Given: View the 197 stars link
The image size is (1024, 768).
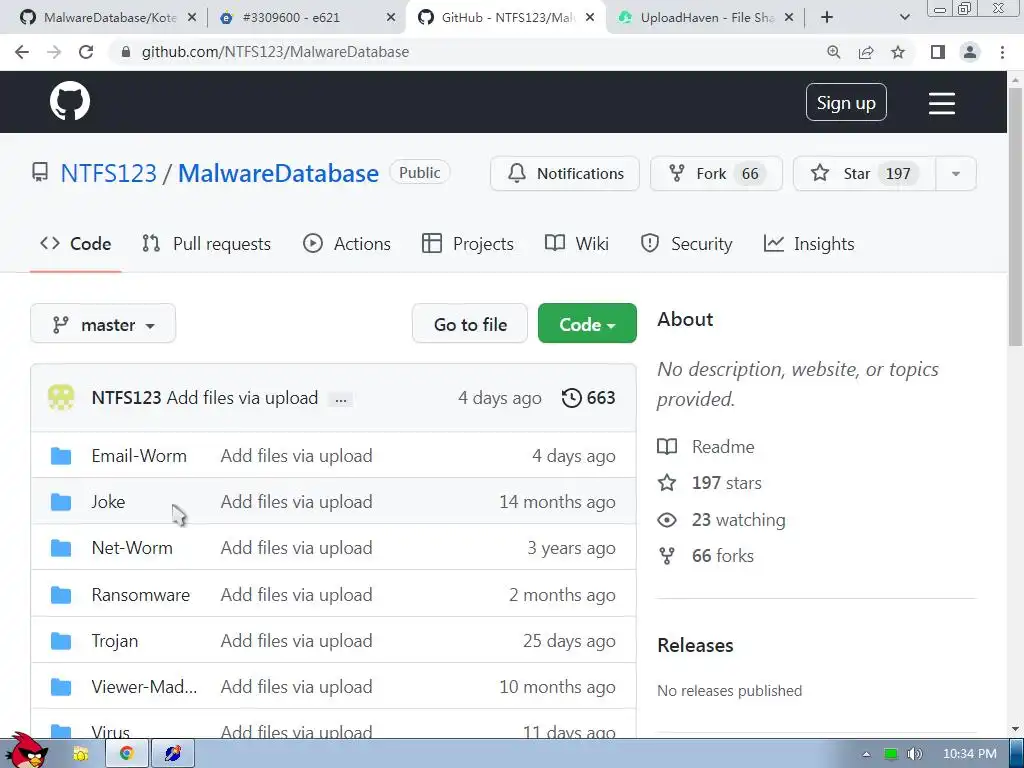Looking at the screenshot, I should (726, 483).
